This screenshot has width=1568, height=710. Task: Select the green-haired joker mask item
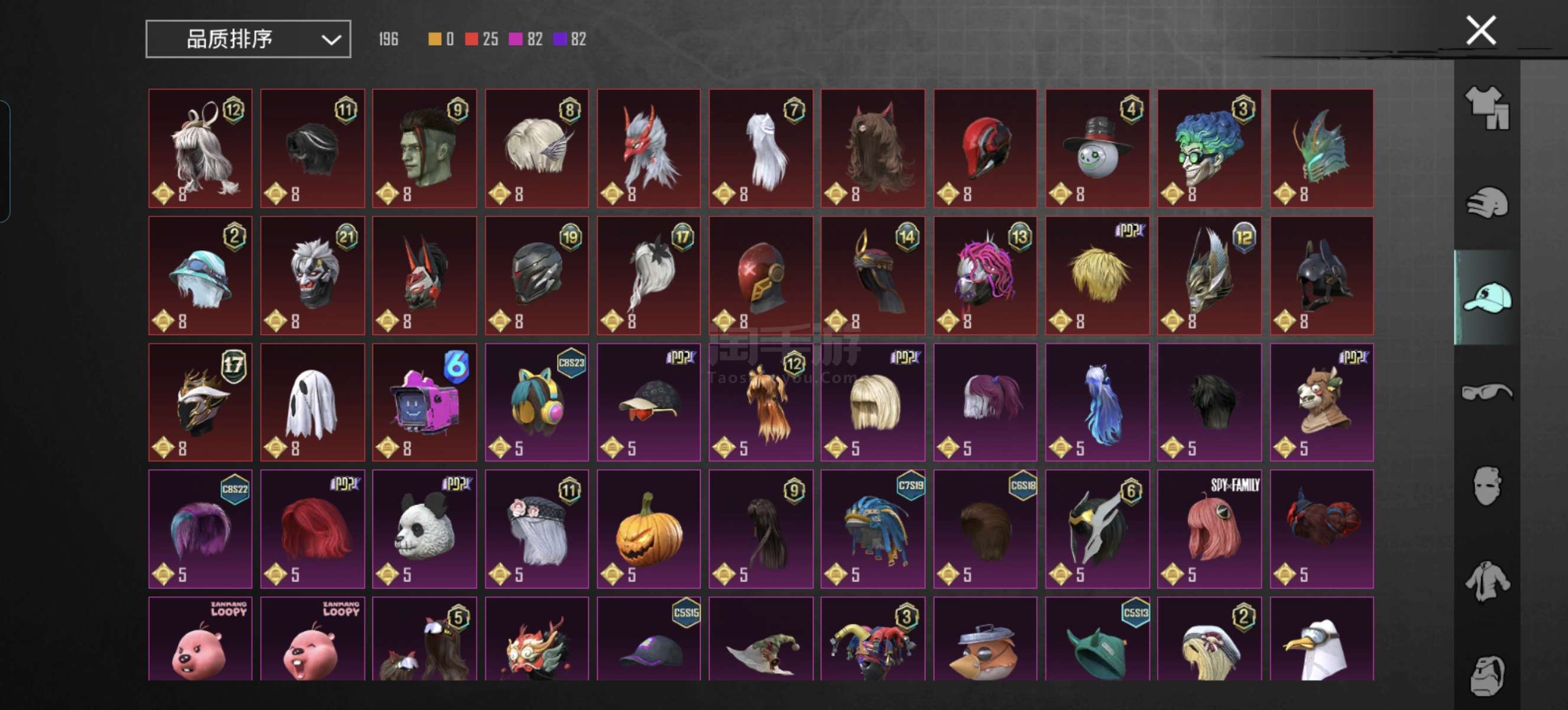(x=1209, y=148)
